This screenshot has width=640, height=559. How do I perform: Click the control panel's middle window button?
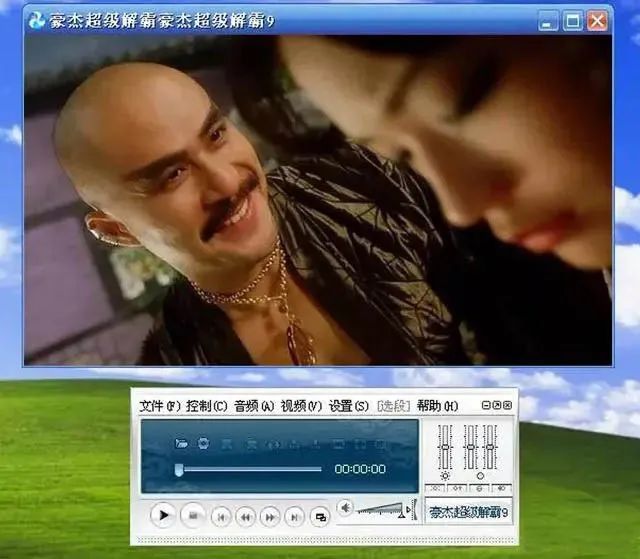coord(496,405)
